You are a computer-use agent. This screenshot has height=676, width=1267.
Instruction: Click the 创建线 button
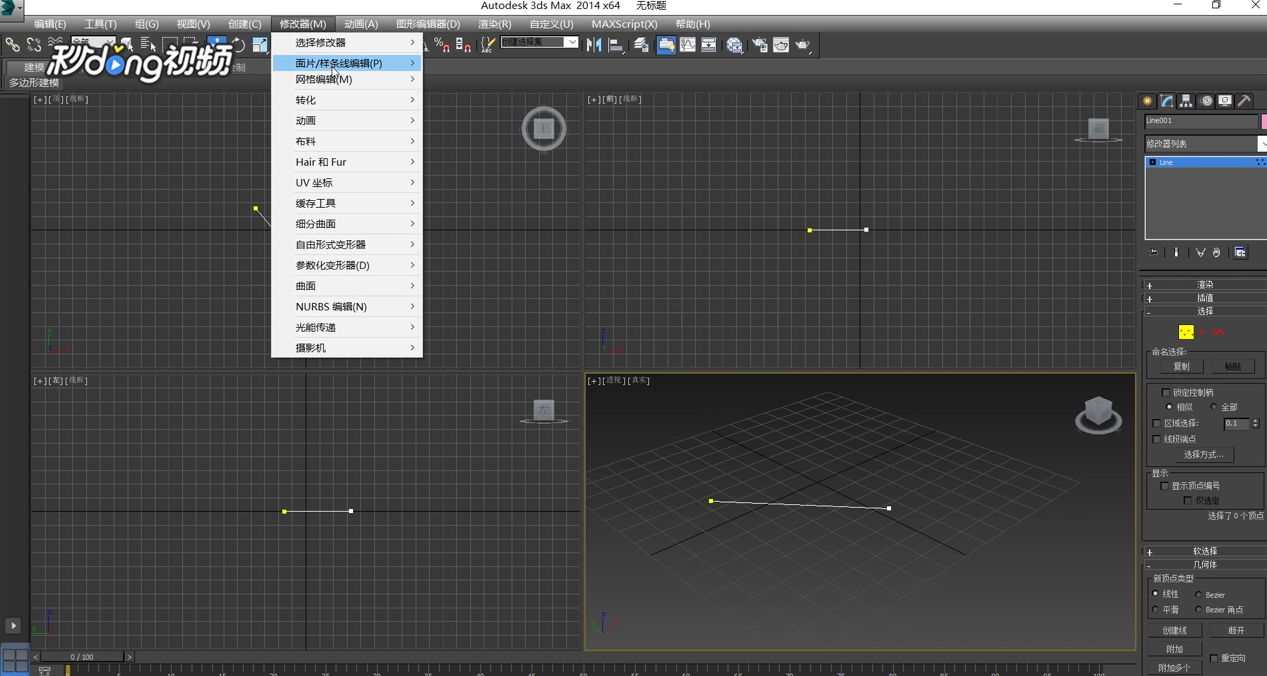click(x=1174, y=631)
